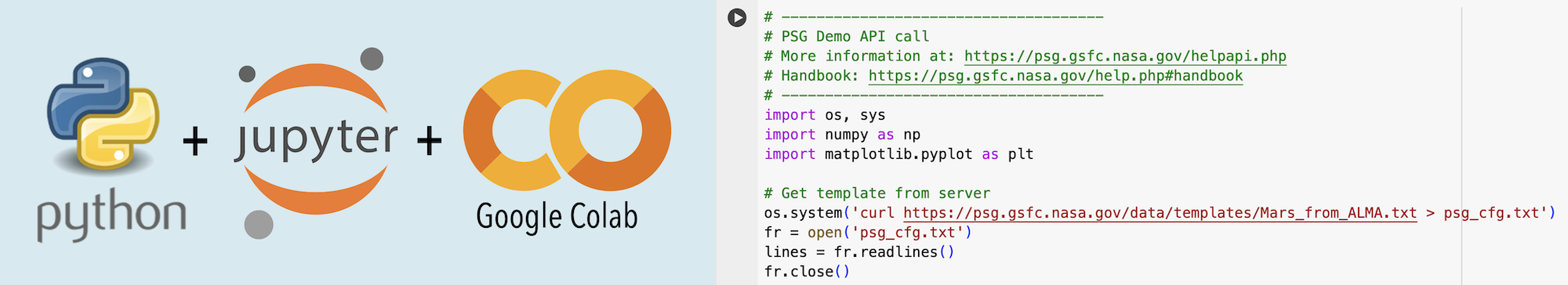Click the 'lines = fr.readlines()' line
This screenshot has width=1568, height=285.
(x=859, y=252)
